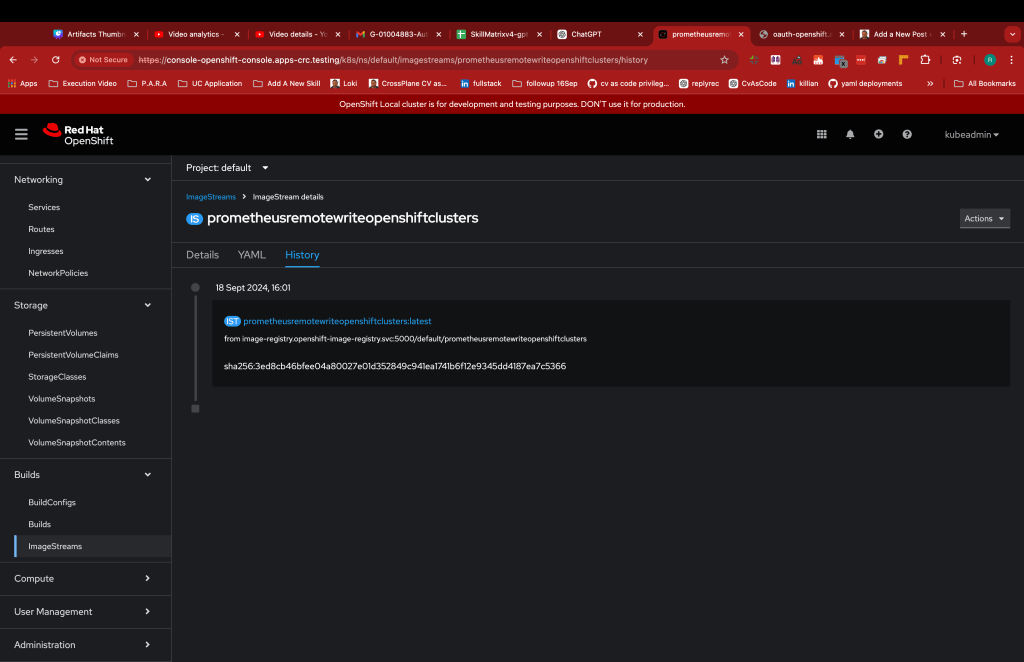Open Routes in the sidebar
This screenshot has height=662, width=1024.
(41, 229)
